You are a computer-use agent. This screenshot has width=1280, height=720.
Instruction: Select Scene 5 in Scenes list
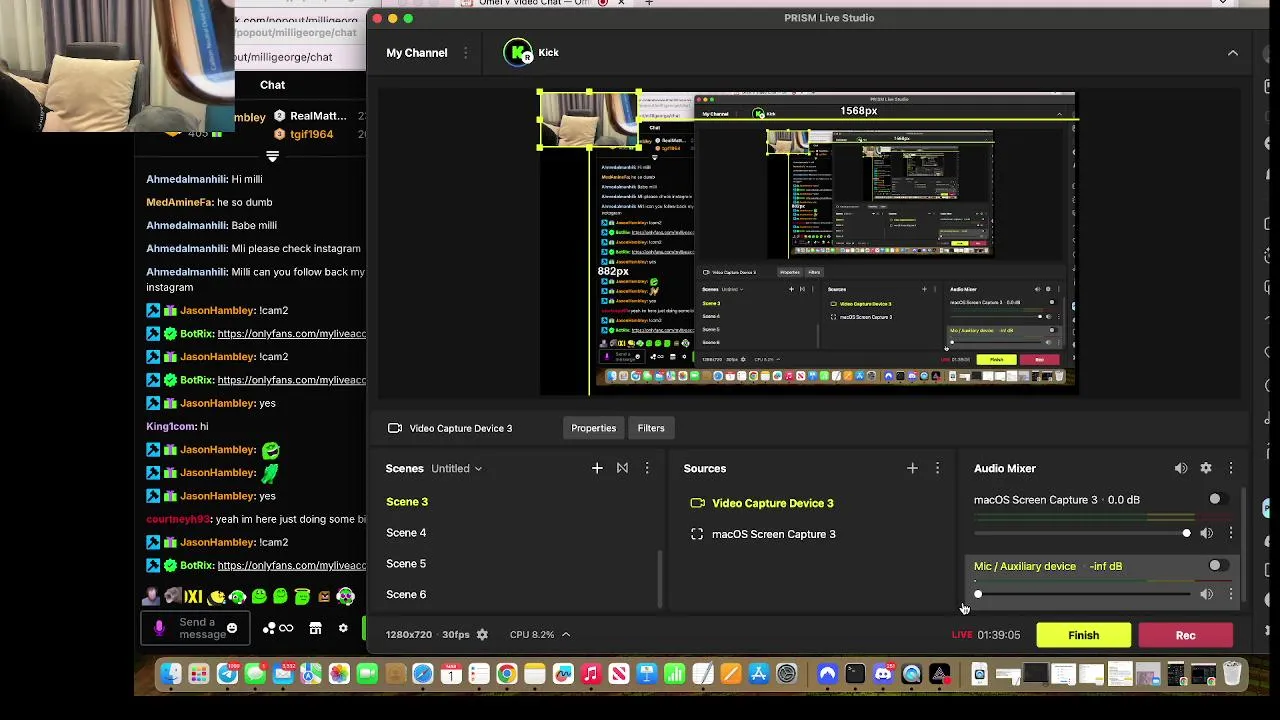[x=406, y=564]
